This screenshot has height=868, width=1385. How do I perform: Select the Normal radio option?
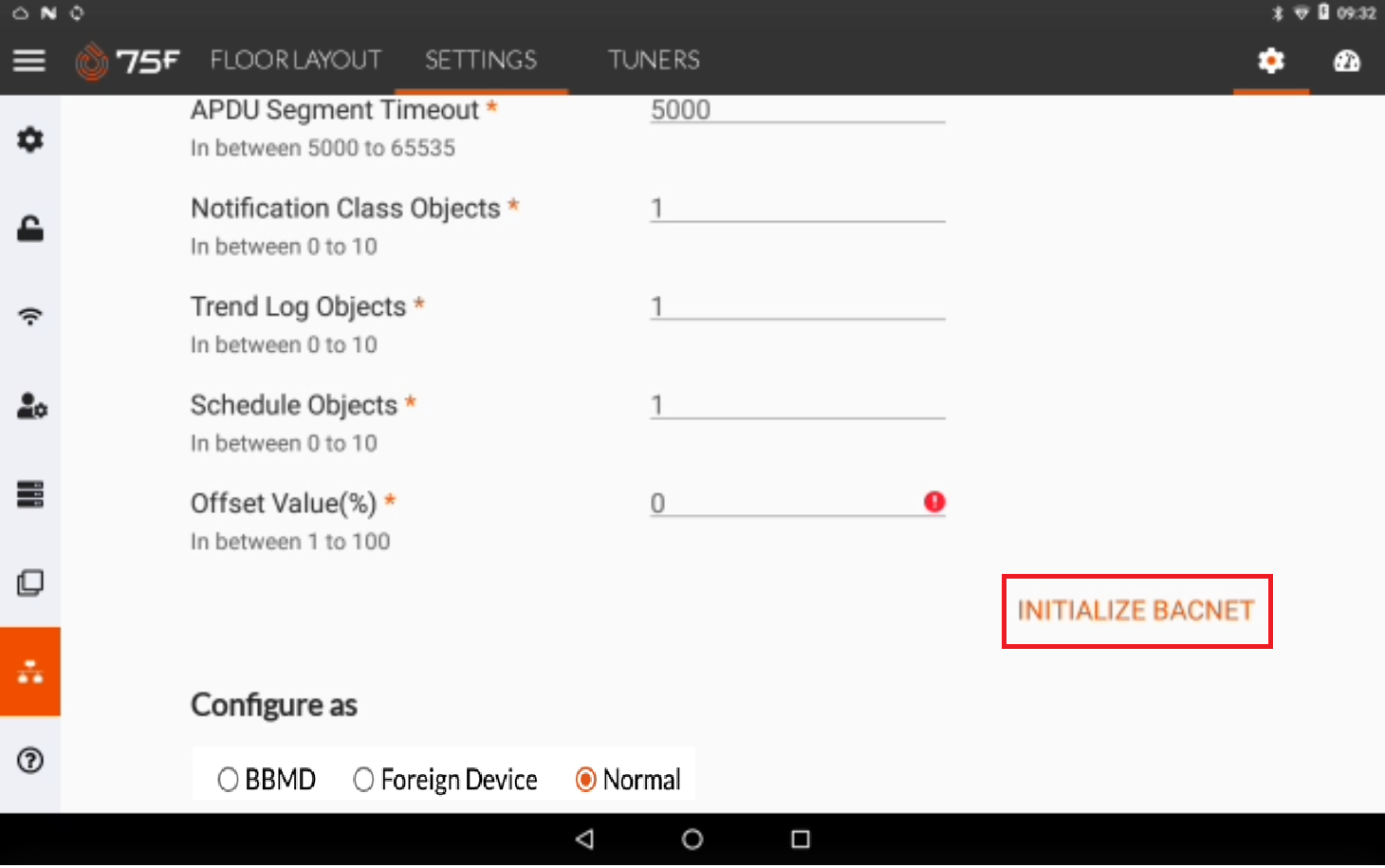click(586, 780)
